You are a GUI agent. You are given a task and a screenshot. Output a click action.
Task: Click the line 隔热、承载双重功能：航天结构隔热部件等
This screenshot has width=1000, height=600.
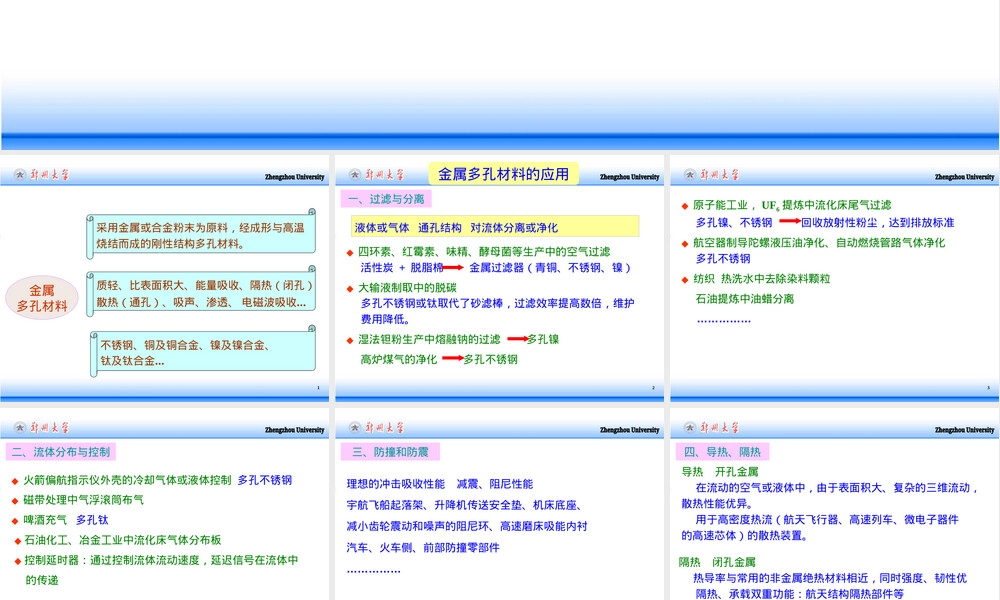[800, 594]
